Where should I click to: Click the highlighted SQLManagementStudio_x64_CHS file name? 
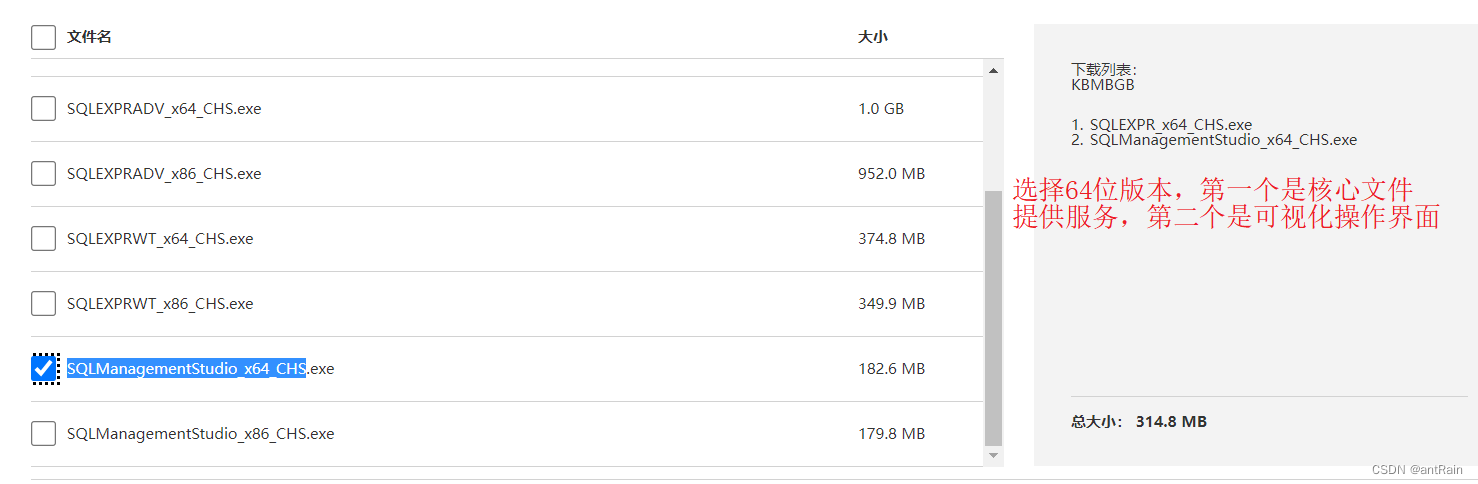pos(186,368)
